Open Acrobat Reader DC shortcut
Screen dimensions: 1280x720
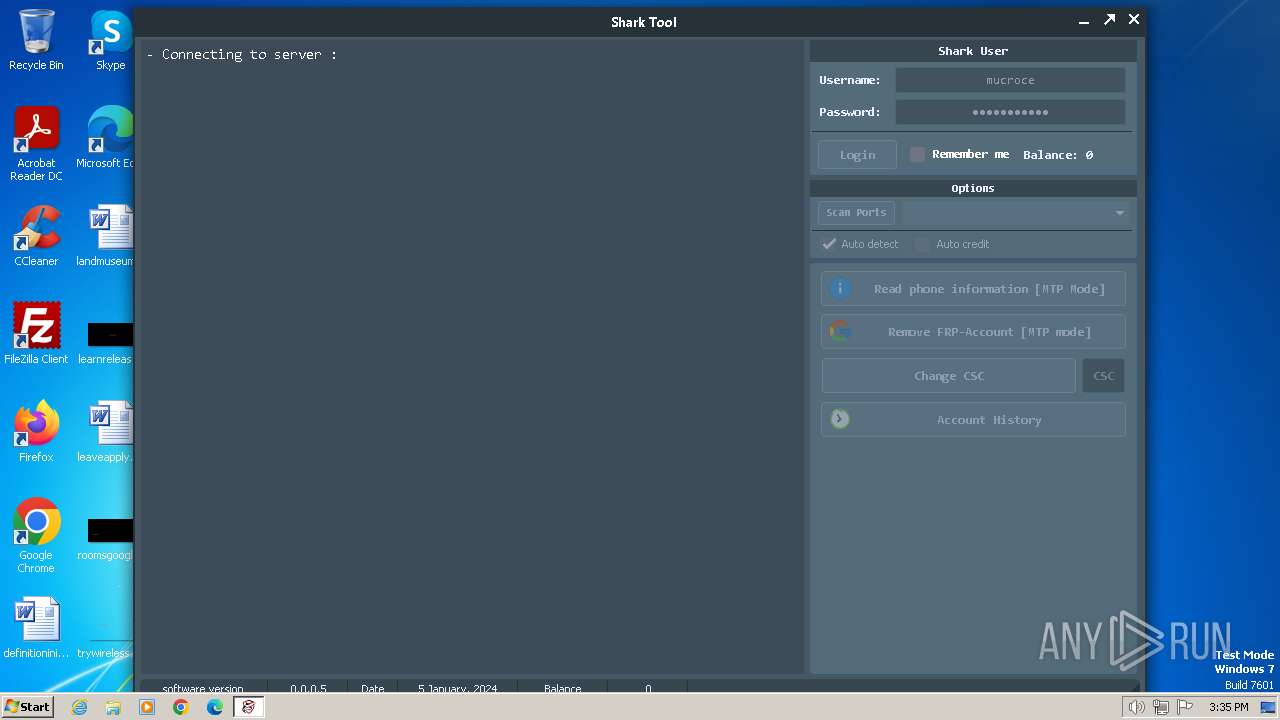pyautogui.click(x=36, y=144)
